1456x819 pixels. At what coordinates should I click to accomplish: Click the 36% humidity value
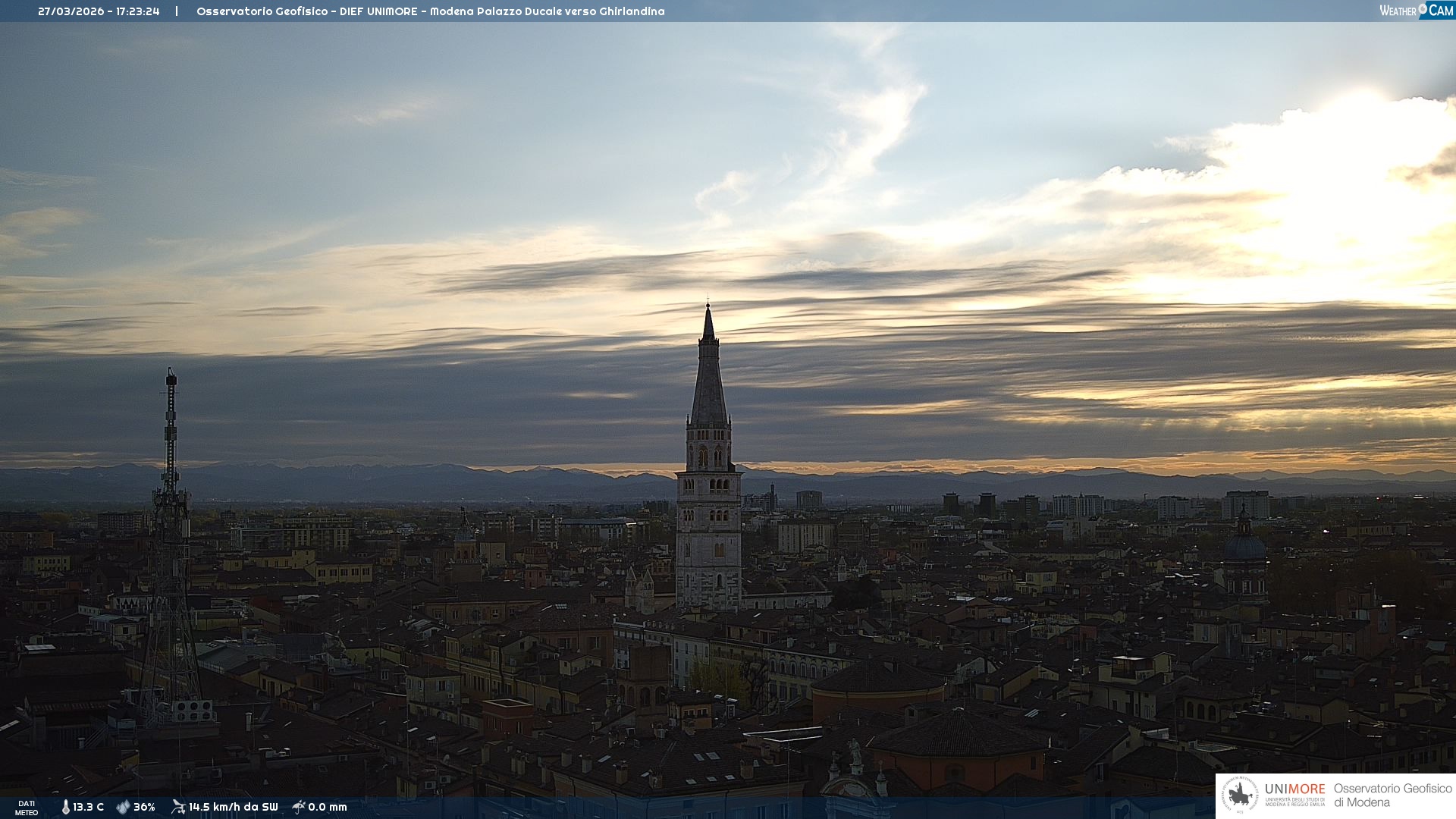click(144, 807)
